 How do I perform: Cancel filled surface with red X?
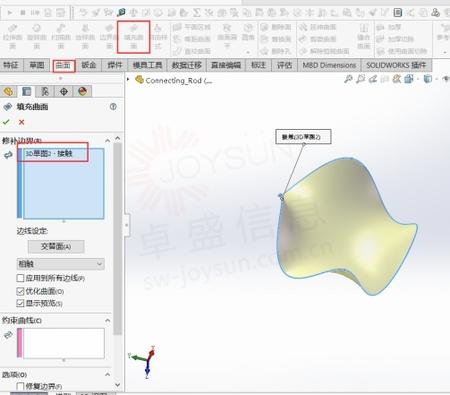click(22, 122)
